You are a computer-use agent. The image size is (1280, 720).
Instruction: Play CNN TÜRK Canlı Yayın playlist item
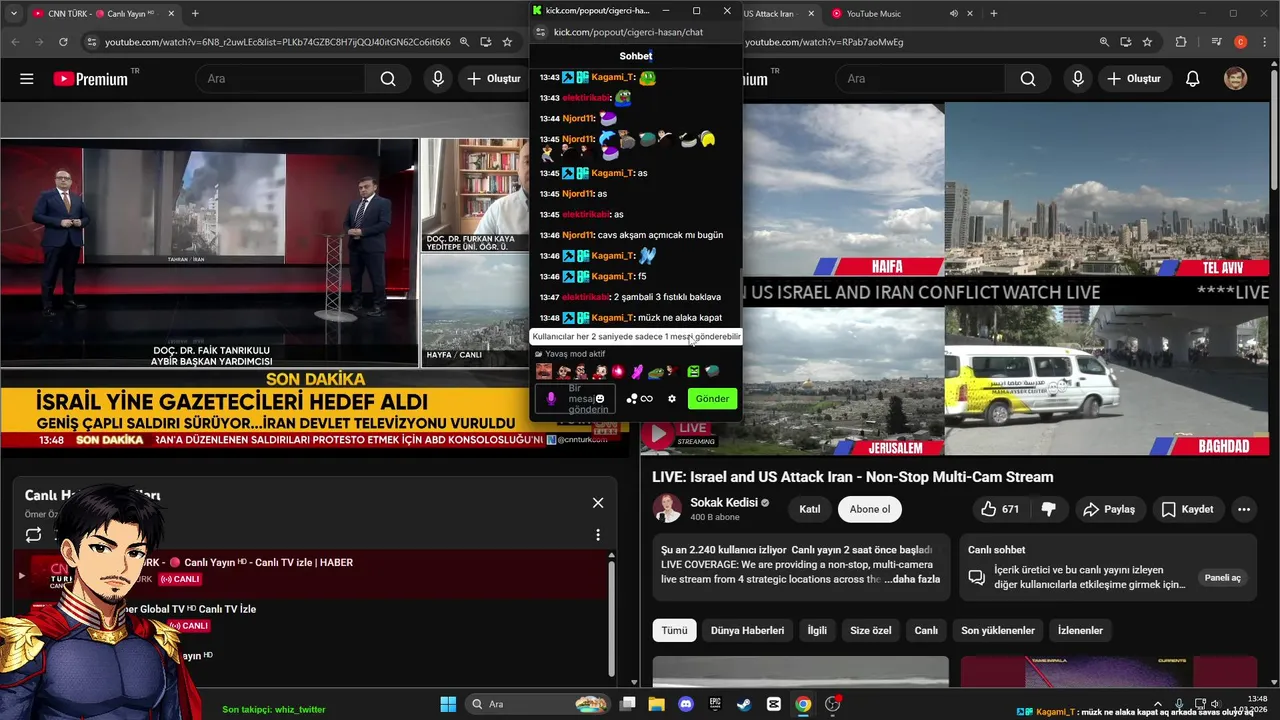click(x=310, y=573)
